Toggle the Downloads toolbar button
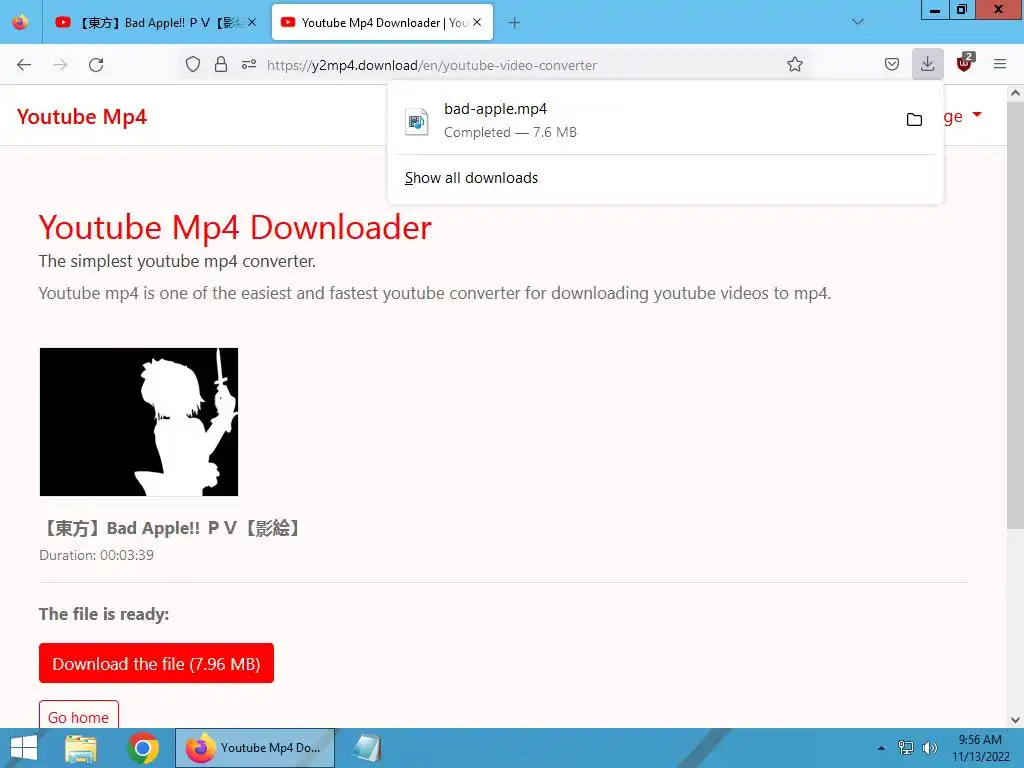This screenshot has height=768, width=1024. tap(927, 65)
